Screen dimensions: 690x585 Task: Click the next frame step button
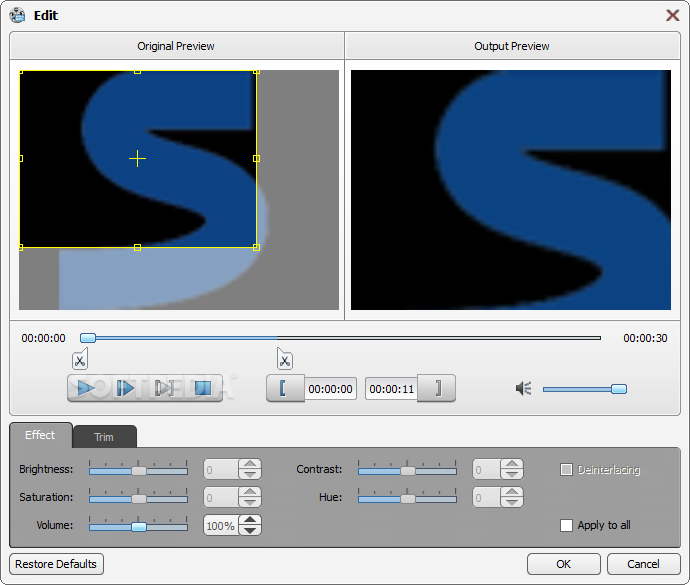pyautogui.click(x=125, y=388)
